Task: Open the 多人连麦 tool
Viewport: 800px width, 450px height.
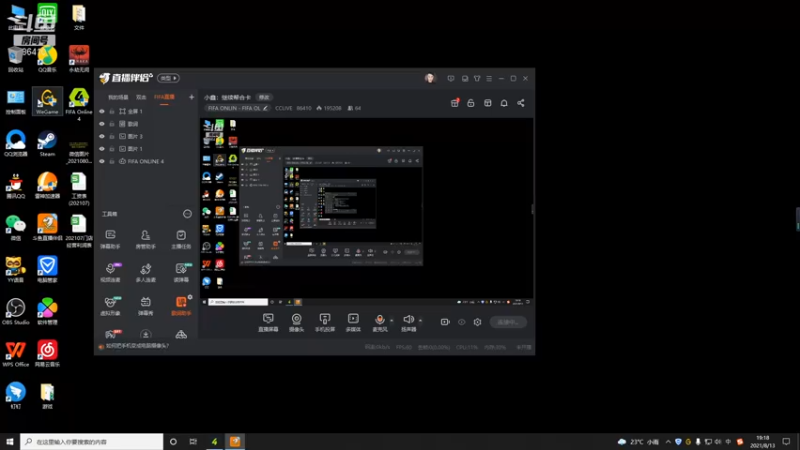Action: point(145,272)
